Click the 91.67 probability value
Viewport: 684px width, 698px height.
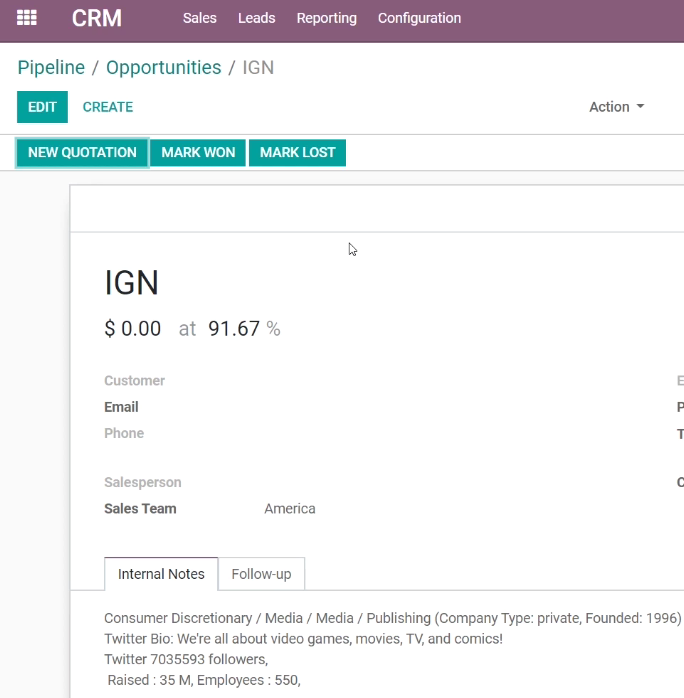[x=234, y=329]
